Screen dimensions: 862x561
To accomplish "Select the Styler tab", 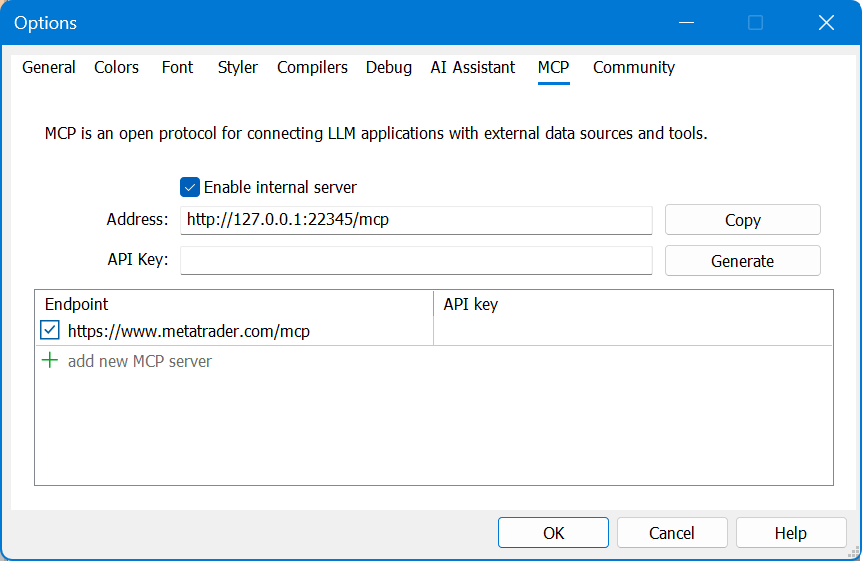I will (237, 67).
